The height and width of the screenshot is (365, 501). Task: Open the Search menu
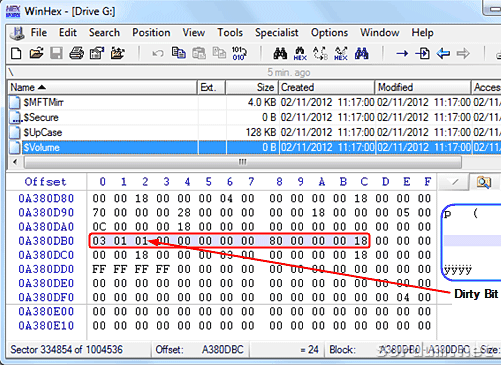pos(104,33)
